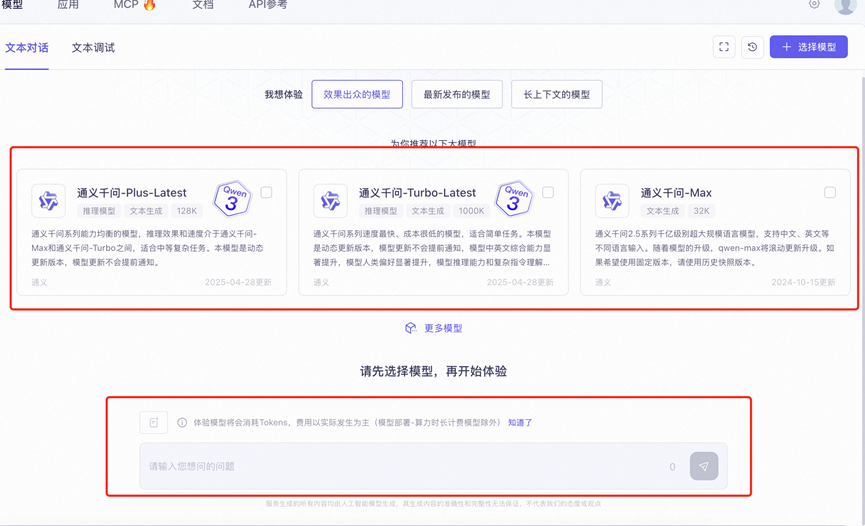This screenshot has width=865, height=526.
Task: Click the cube icon beside 更多模型
Action: point(410,328)
